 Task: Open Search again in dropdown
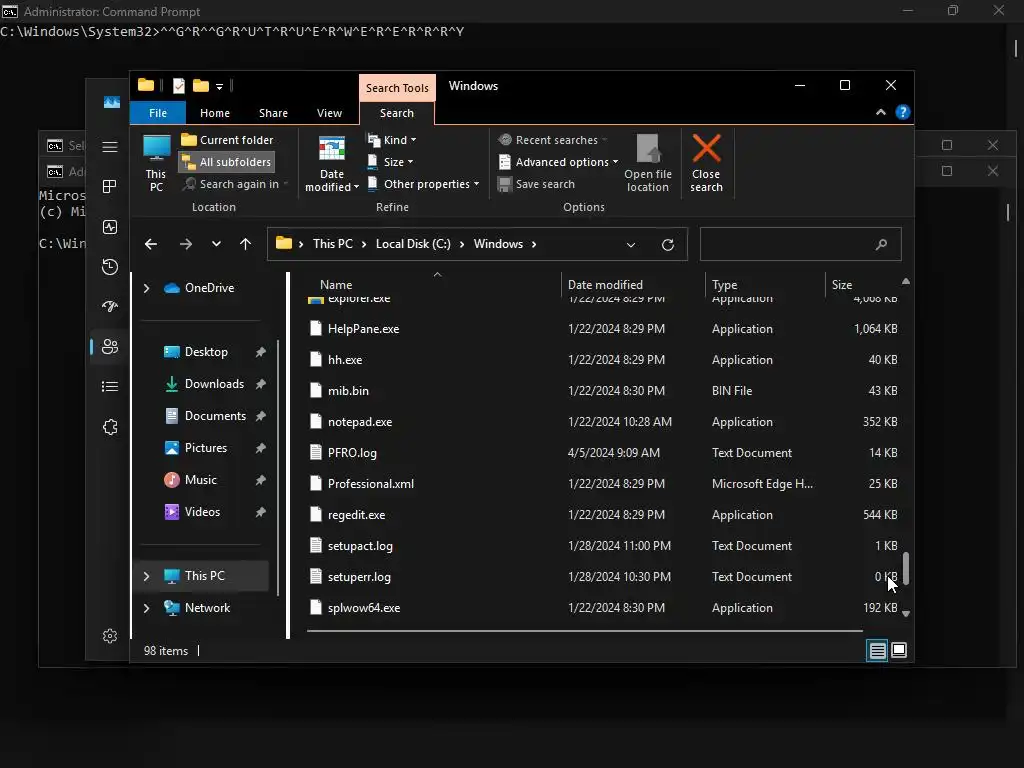click(235, 184)
